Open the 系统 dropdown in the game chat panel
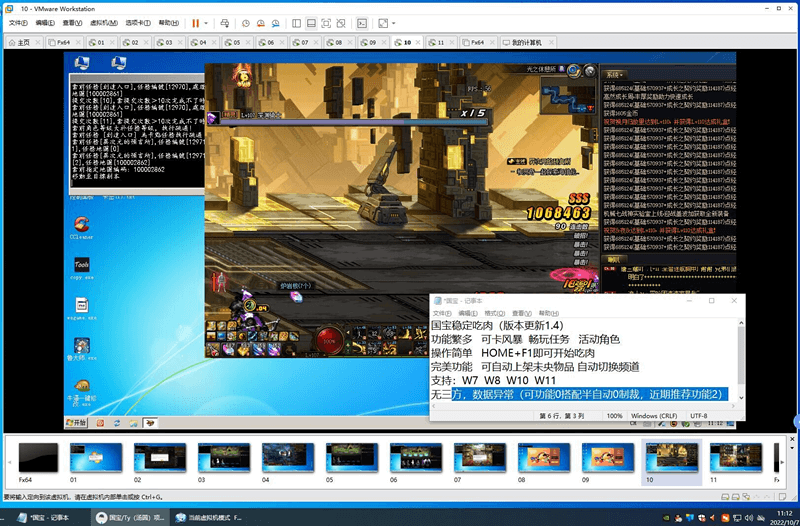The height and width of the screenshot is (526, 800). [615, 74]
